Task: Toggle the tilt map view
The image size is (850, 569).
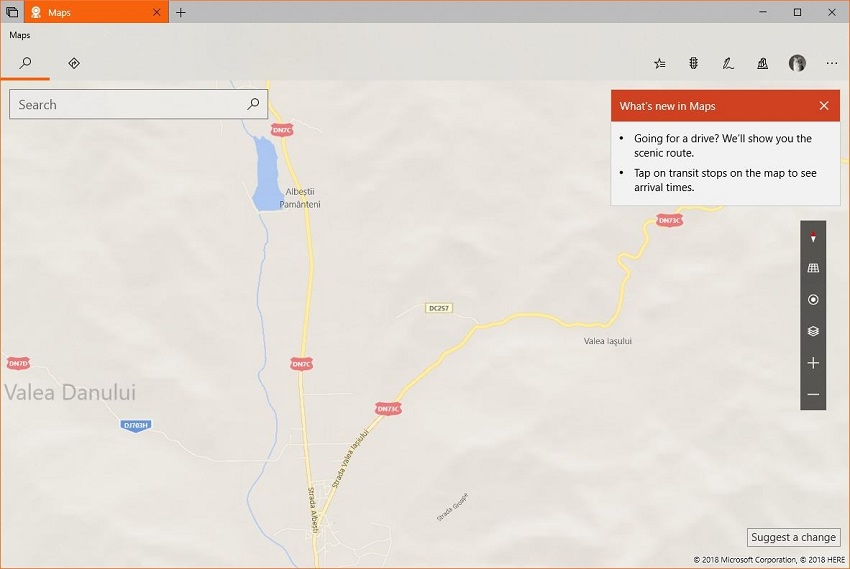Action: [813, 268]
